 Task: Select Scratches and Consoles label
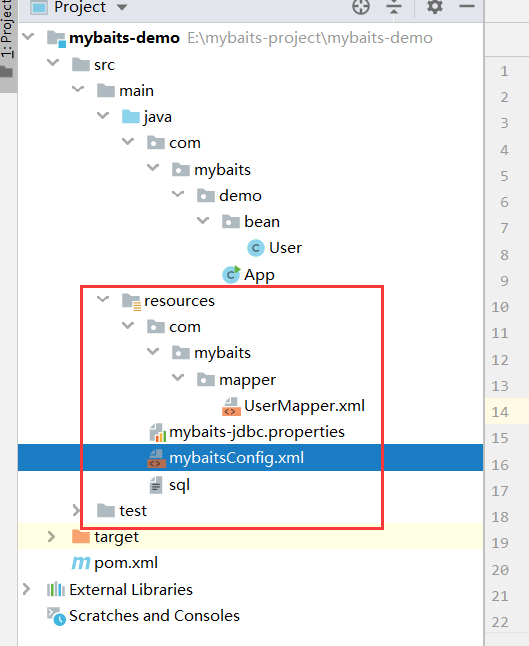tap(154, 616)
